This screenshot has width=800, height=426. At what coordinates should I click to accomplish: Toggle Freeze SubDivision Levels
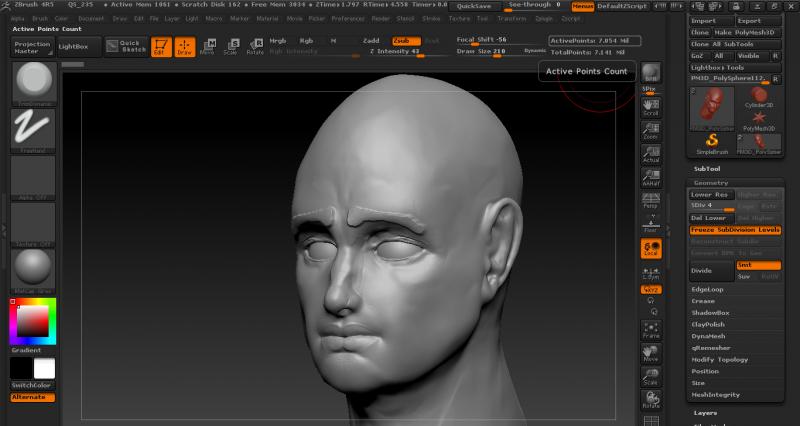coord(735,230)
